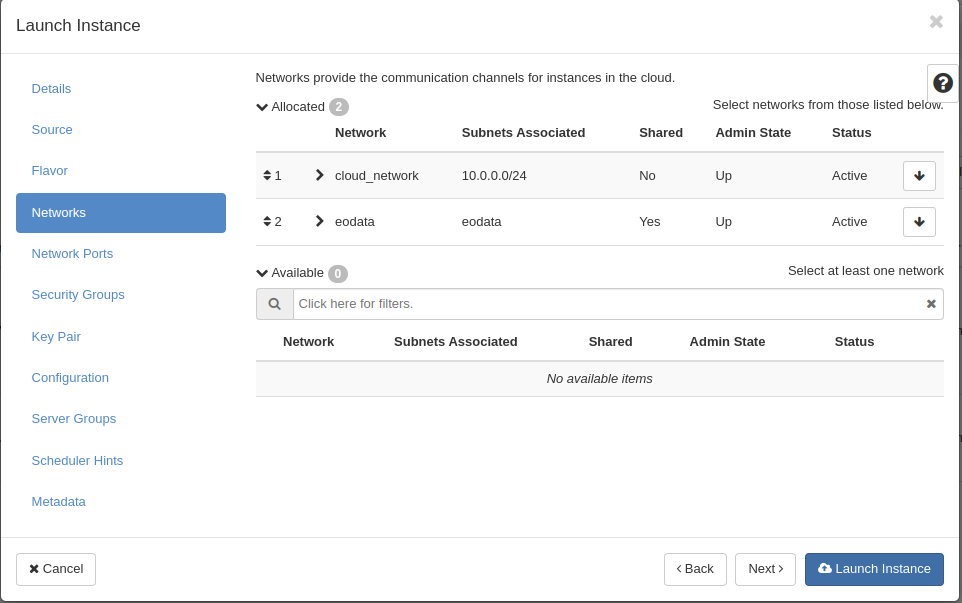Deallocate cloud_network with its down arrow
Image resolution: width=962 pixels, height=603 pixels.
(x=919, y=176)
